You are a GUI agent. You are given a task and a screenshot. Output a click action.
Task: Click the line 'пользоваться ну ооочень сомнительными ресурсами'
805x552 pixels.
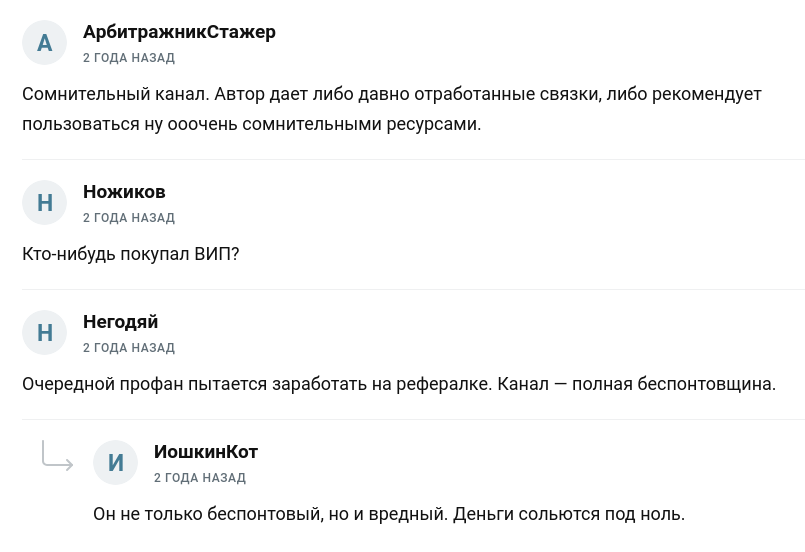[x=251, y=126]
